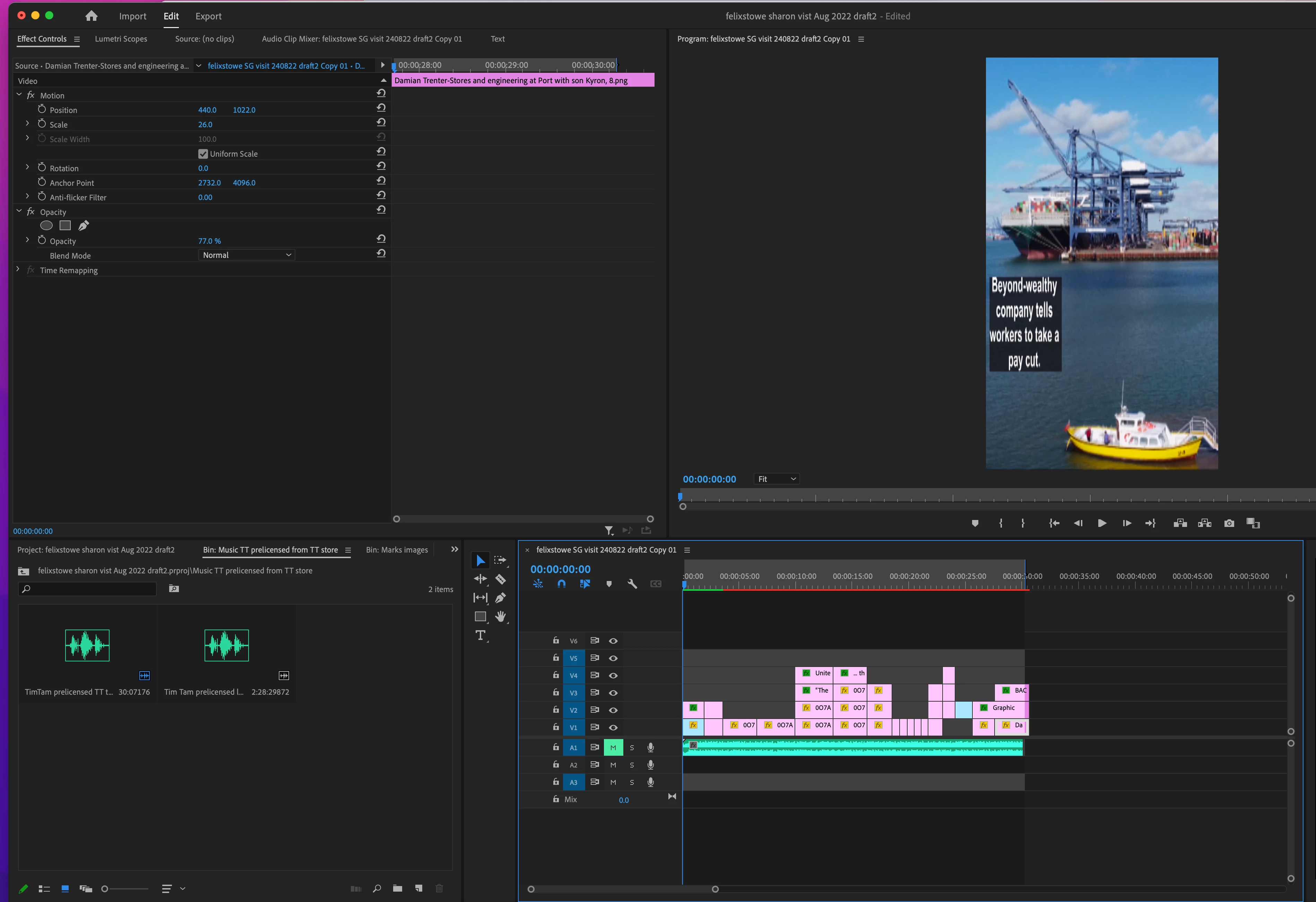Image resolution: width=1316 pixels, height=902 pixels.
Task: Select the Type tool
Action: click(x=480, y=635)
